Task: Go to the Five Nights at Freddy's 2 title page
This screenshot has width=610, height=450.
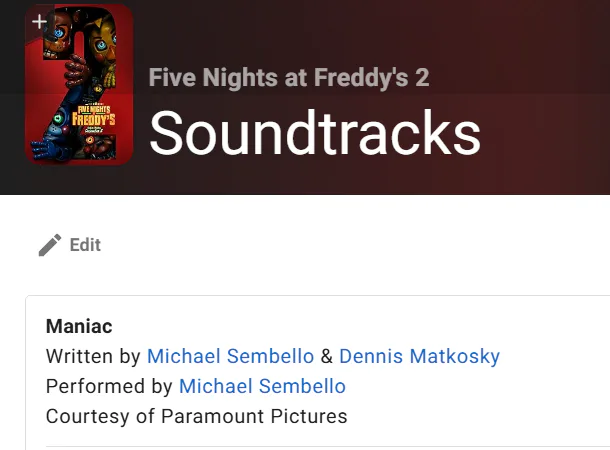Action: pyautogui.click(x=289, y=77)
